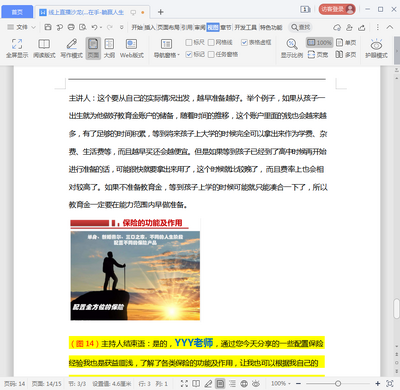Open zoom ratio dialog (显示比例)

tap(292, 48)
